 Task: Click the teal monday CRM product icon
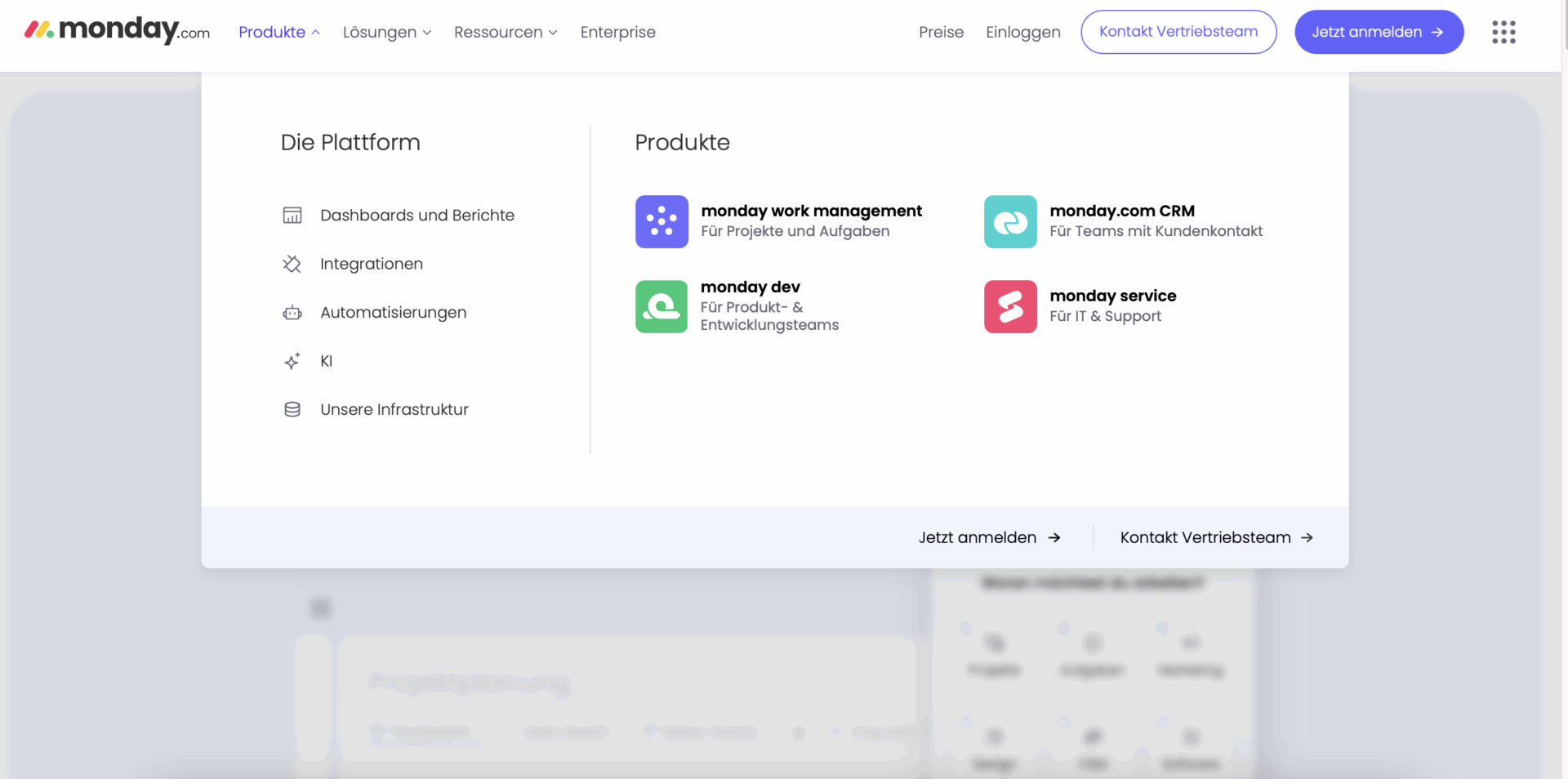1010,221
